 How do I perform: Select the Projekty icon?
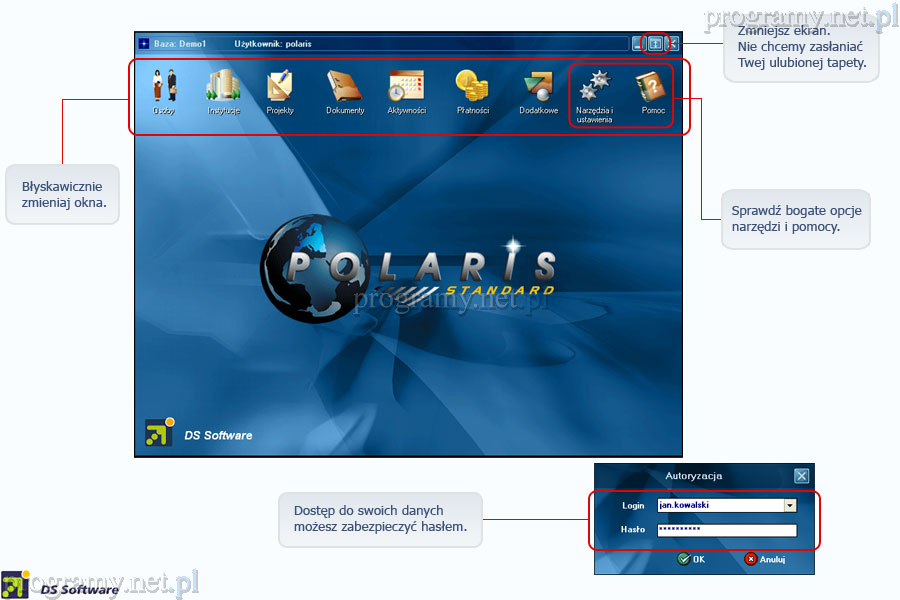[x=280, y=88]
